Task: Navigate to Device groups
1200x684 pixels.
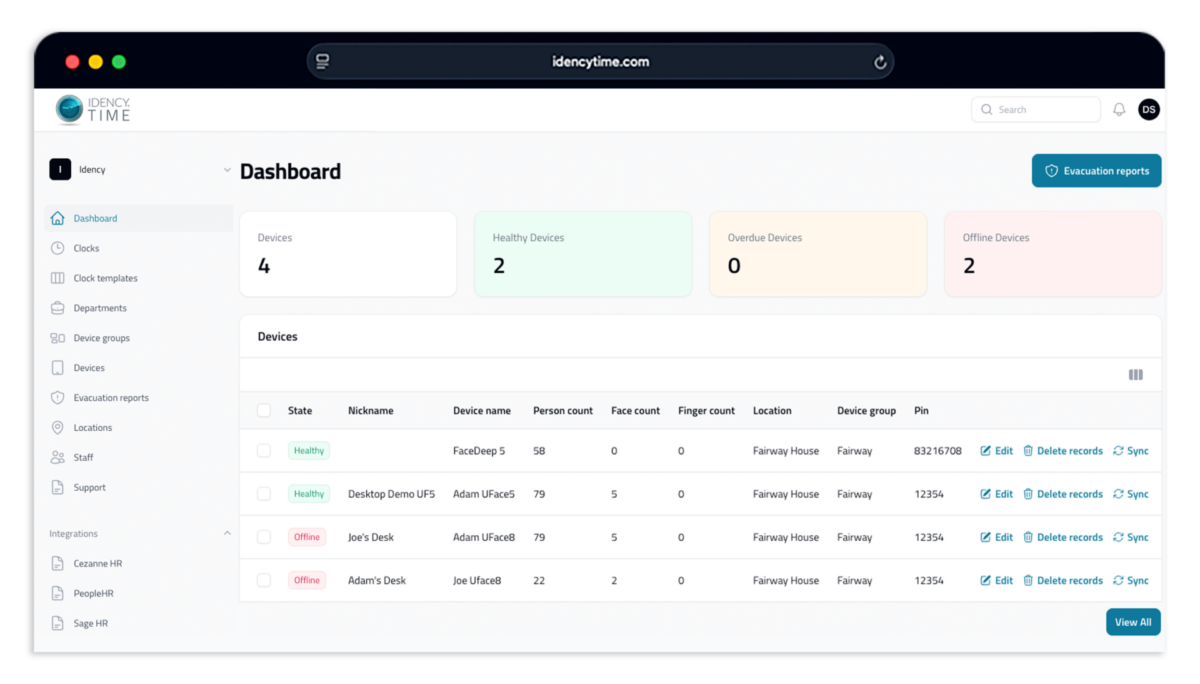Action: (101, 338)
